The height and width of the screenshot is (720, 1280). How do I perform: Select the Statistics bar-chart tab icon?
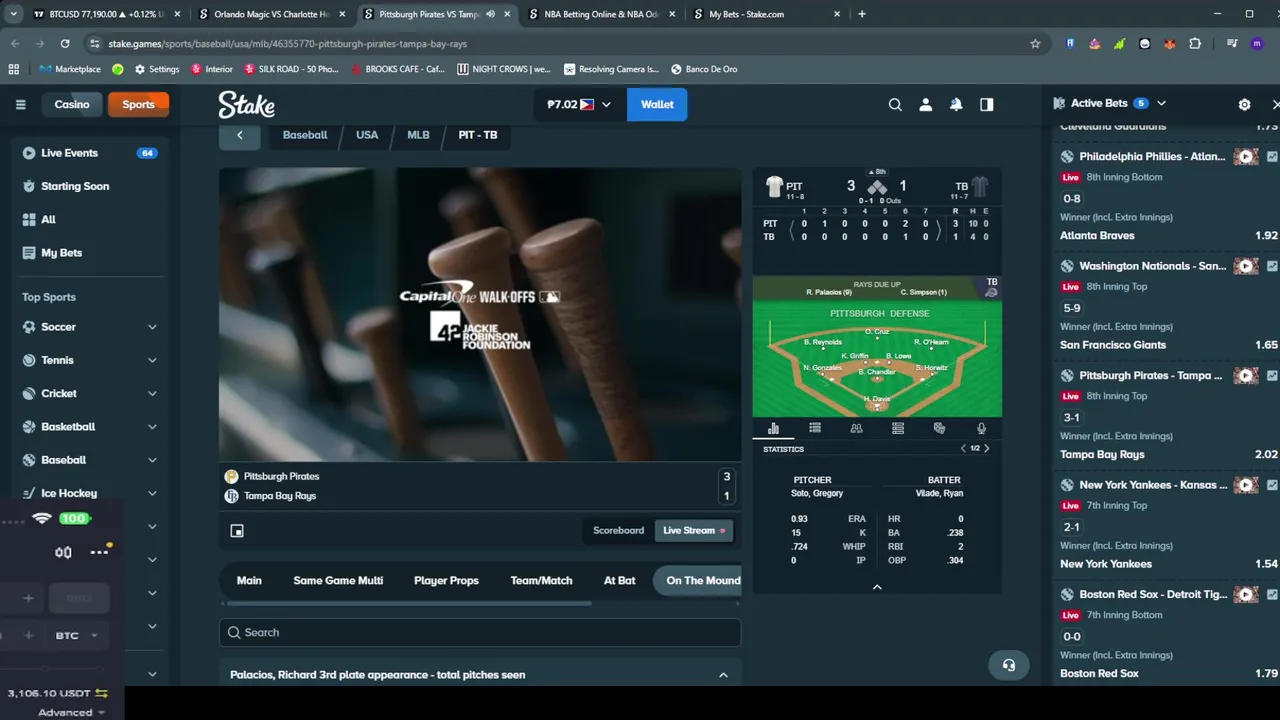773,428
